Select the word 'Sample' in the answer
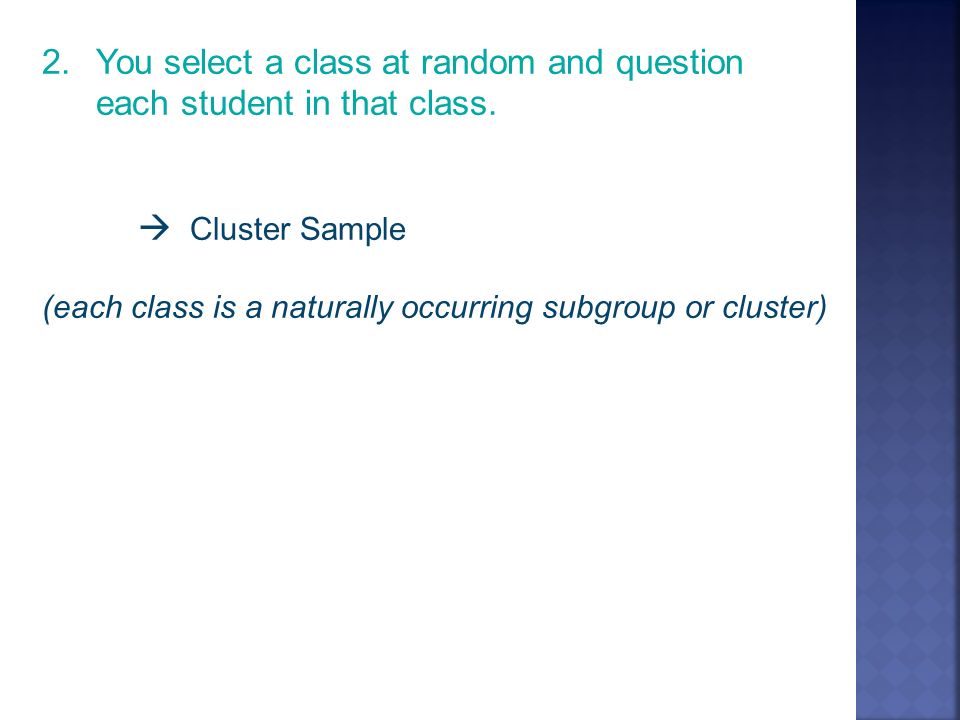 click(353, 231)
